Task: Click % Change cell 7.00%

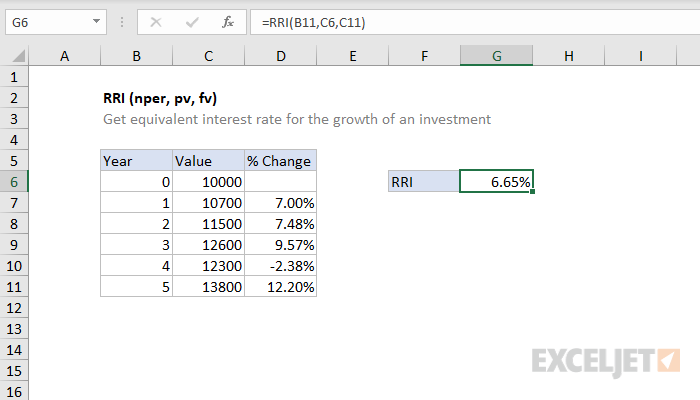Action: (x=280, y=203)
